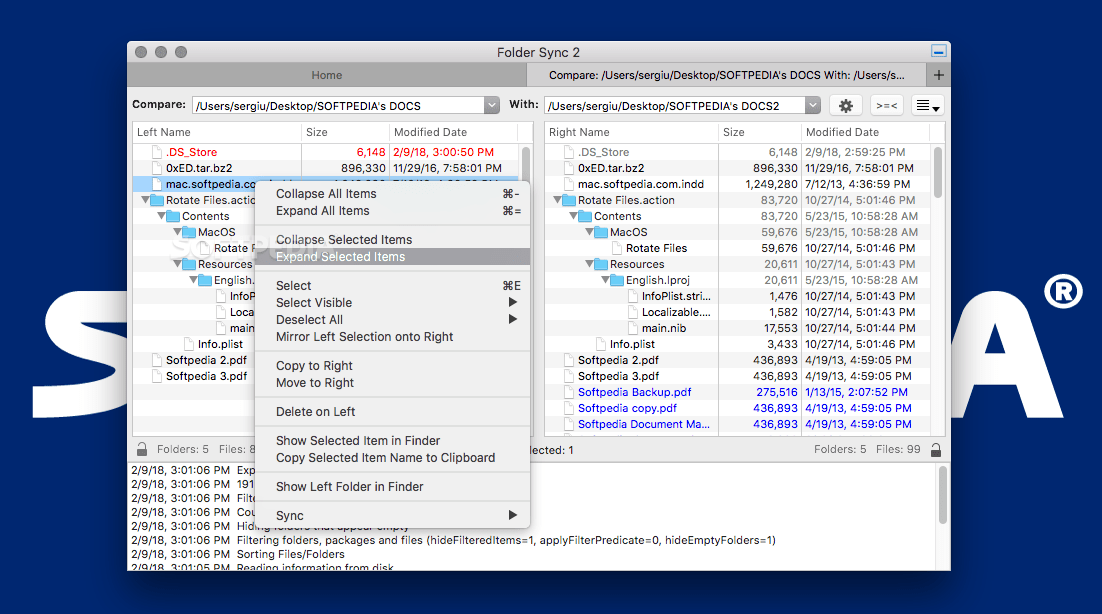Collapse Contents folder in right pane

coord(573,216)
